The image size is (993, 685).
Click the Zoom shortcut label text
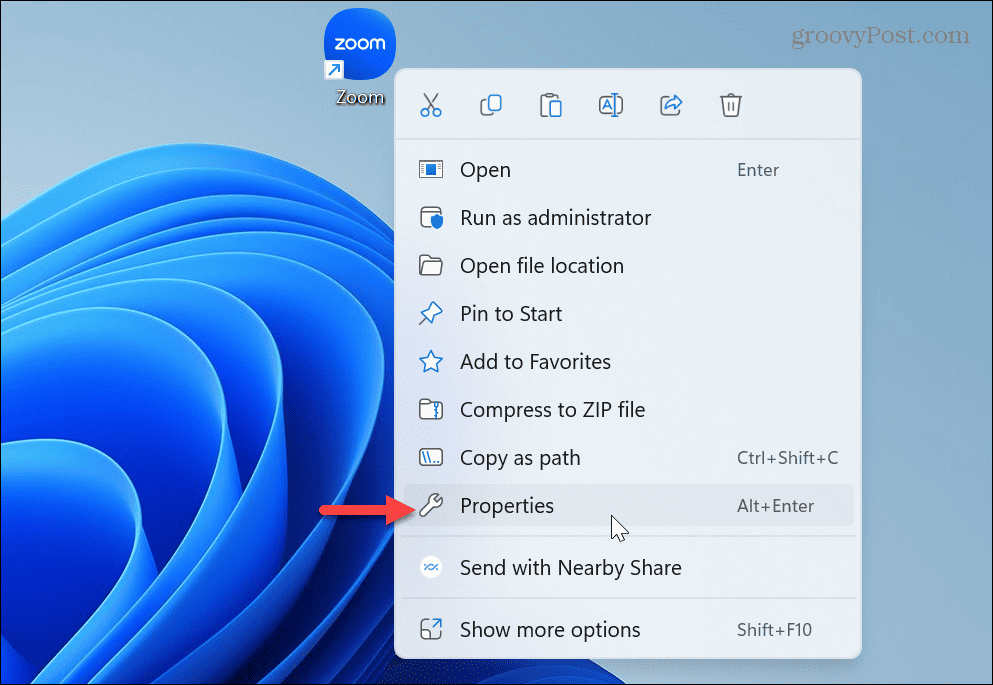(x=358, y=97)
